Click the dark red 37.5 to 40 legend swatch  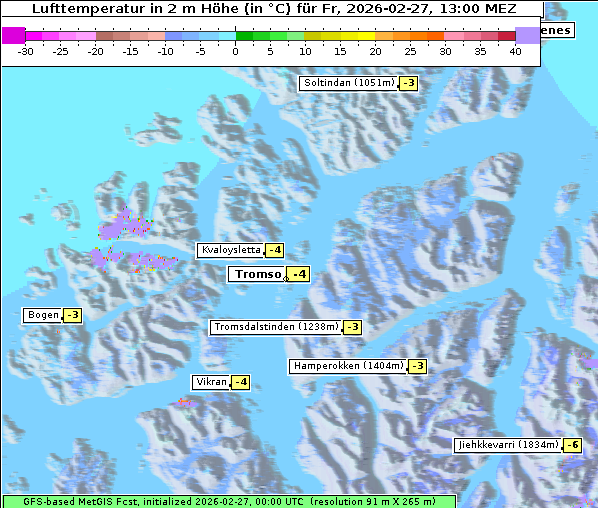point(507,36)
